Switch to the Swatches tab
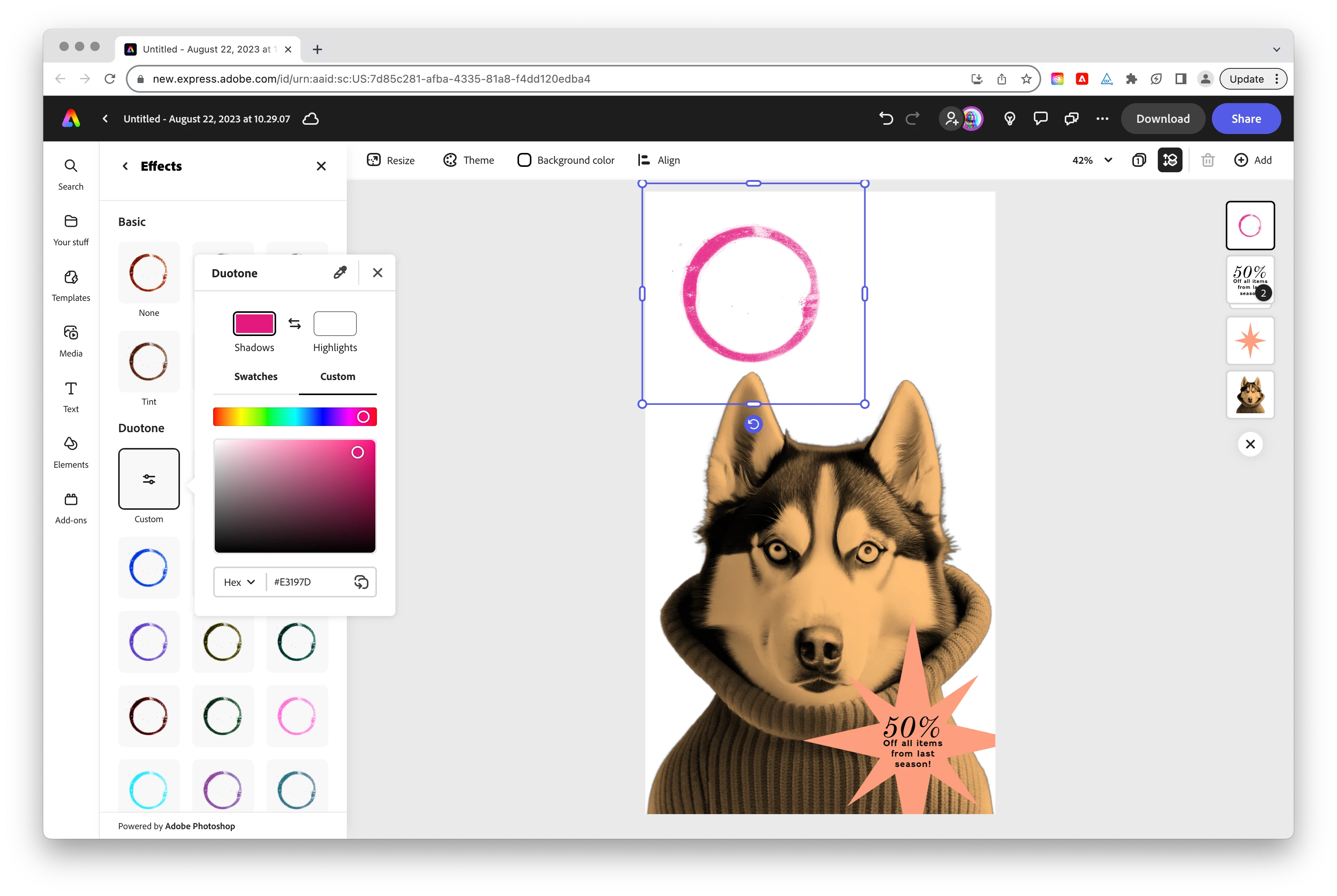The width and height of the screenshot is (1337, 896). [255, 377]
